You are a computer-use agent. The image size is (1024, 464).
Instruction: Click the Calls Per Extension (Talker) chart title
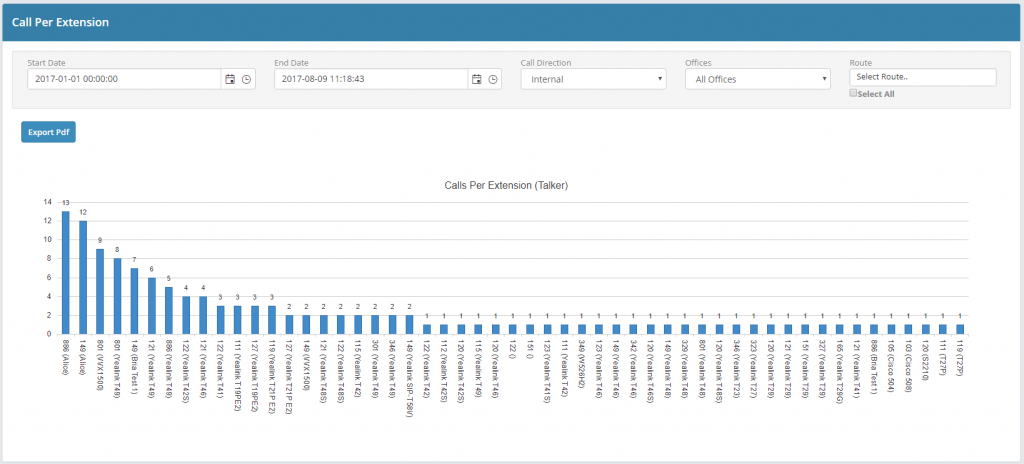point(505,185)
